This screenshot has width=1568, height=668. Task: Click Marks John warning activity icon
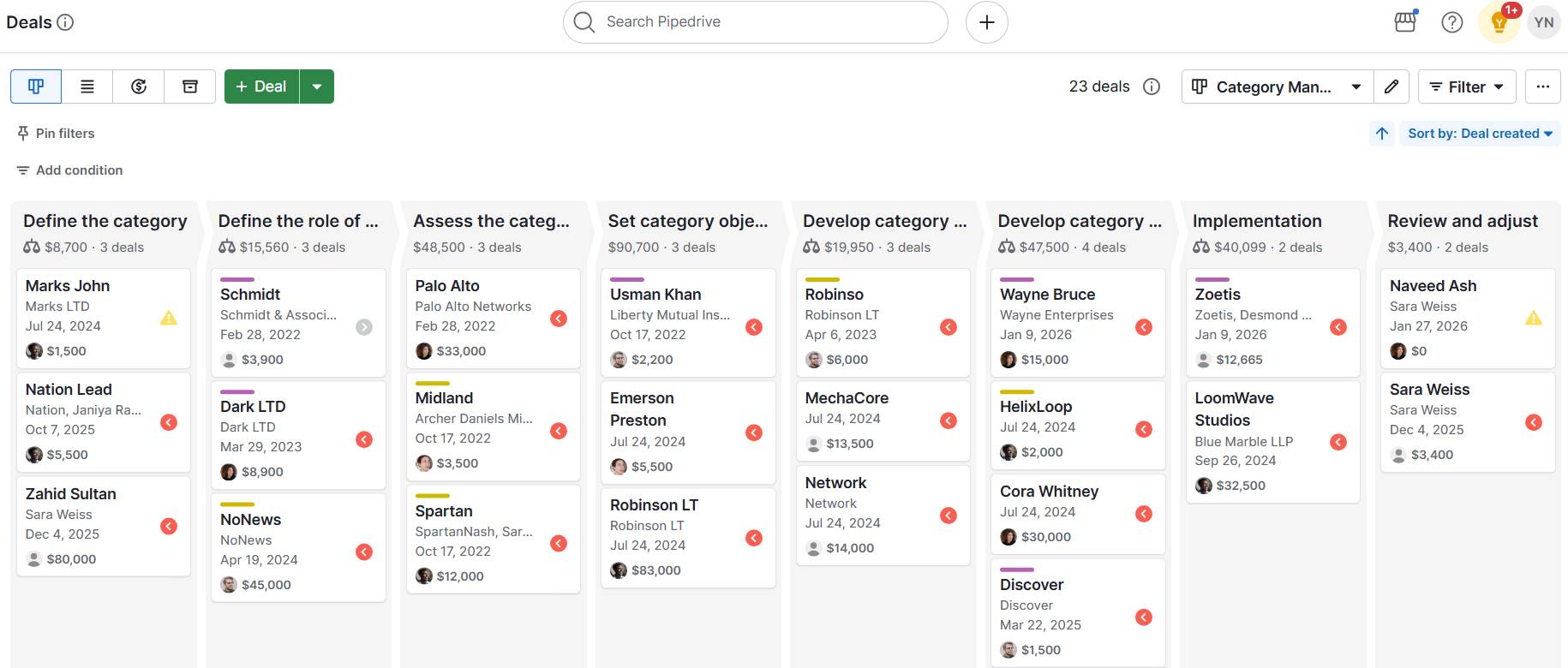(x=169, y=318)
